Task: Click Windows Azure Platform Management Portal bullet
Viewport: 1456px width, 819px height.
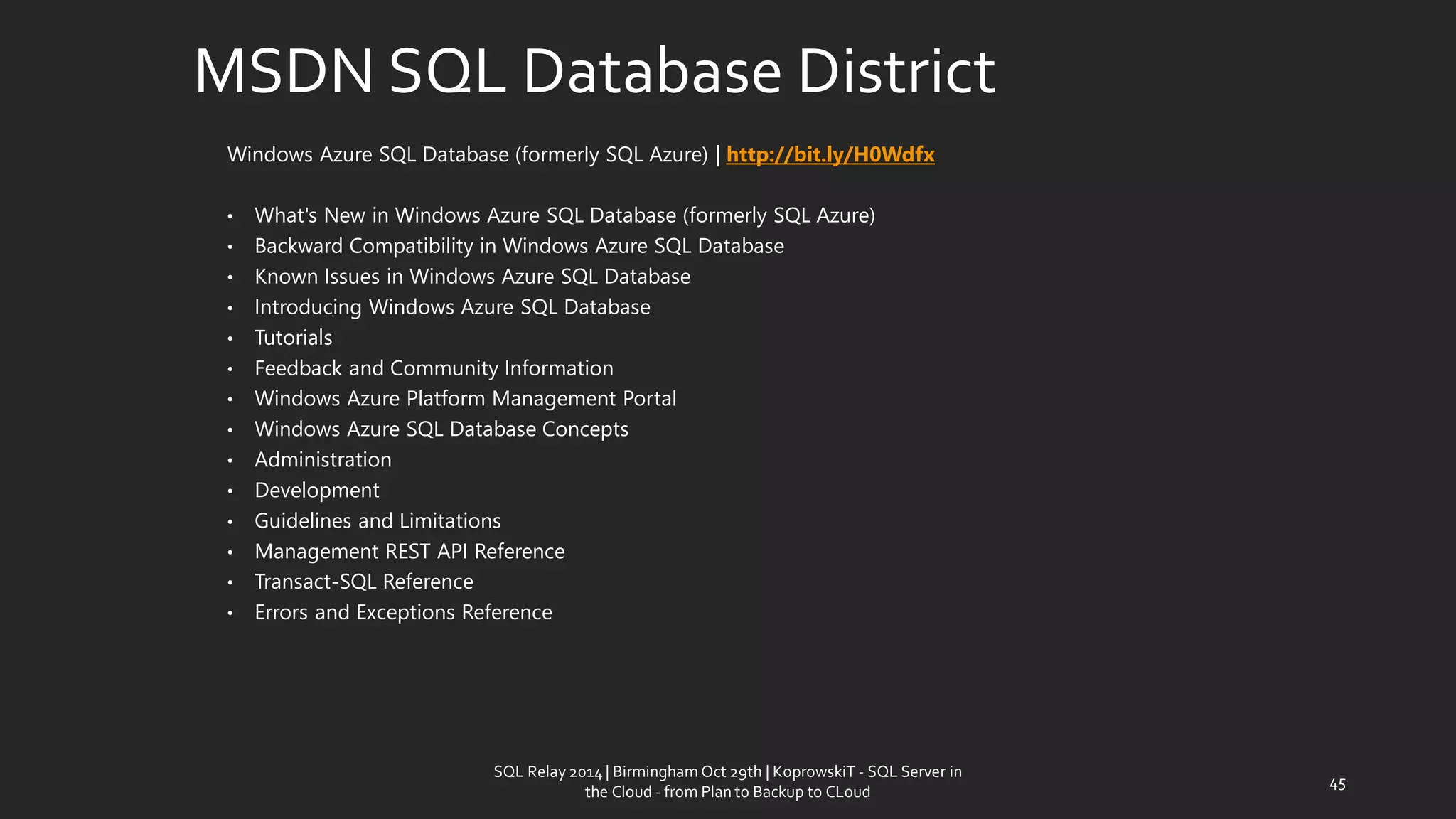Action: 466,399
